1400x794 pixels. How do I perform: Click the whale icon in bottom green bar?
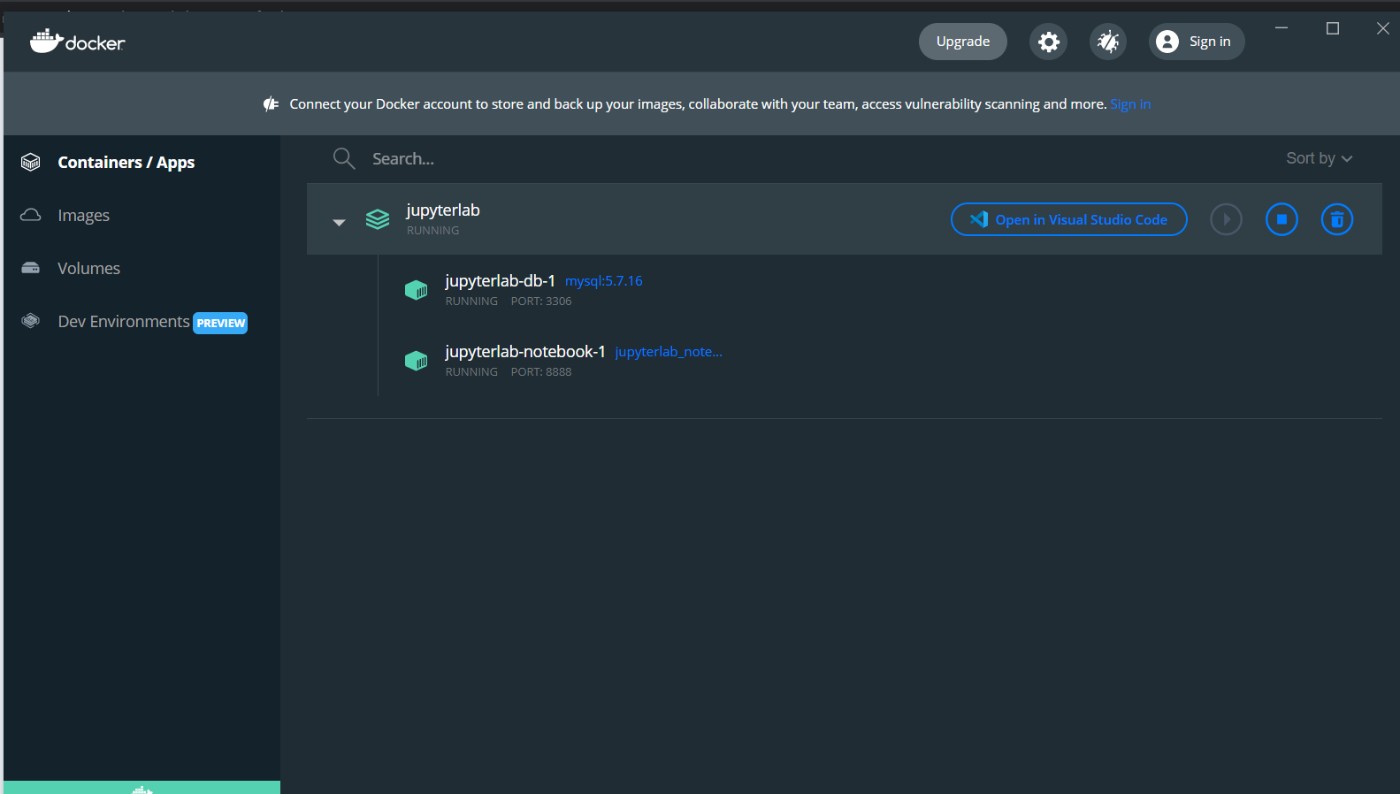point(142,789)
